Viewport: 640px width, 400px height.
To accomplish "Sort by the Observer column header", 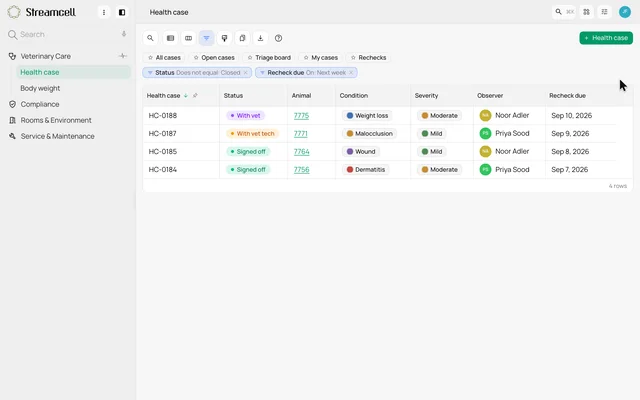I will pyautogui.click(x=490, y=96).
